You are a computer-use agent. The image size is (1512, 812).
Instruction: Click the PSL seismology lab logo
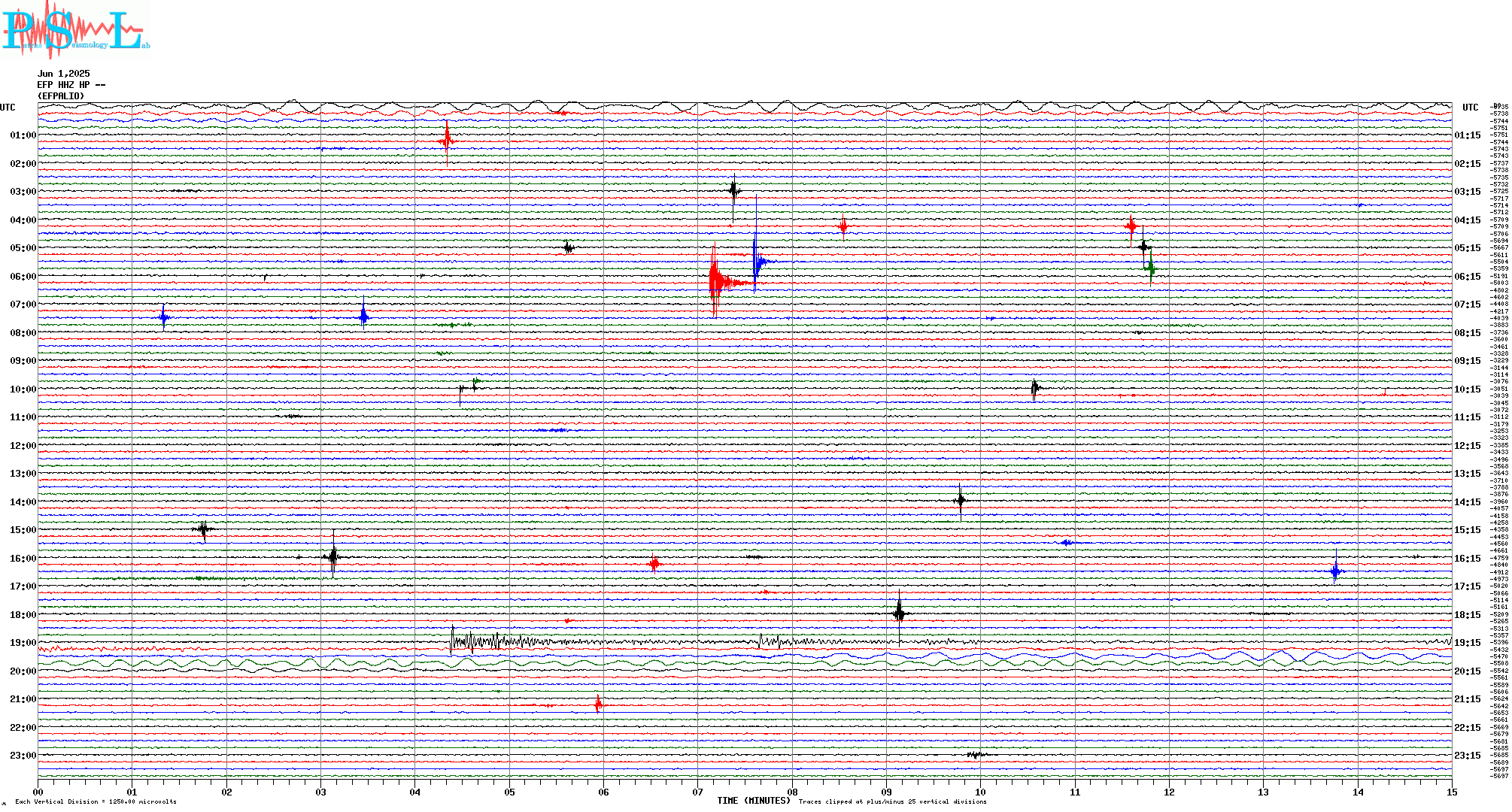pos(75,29)
